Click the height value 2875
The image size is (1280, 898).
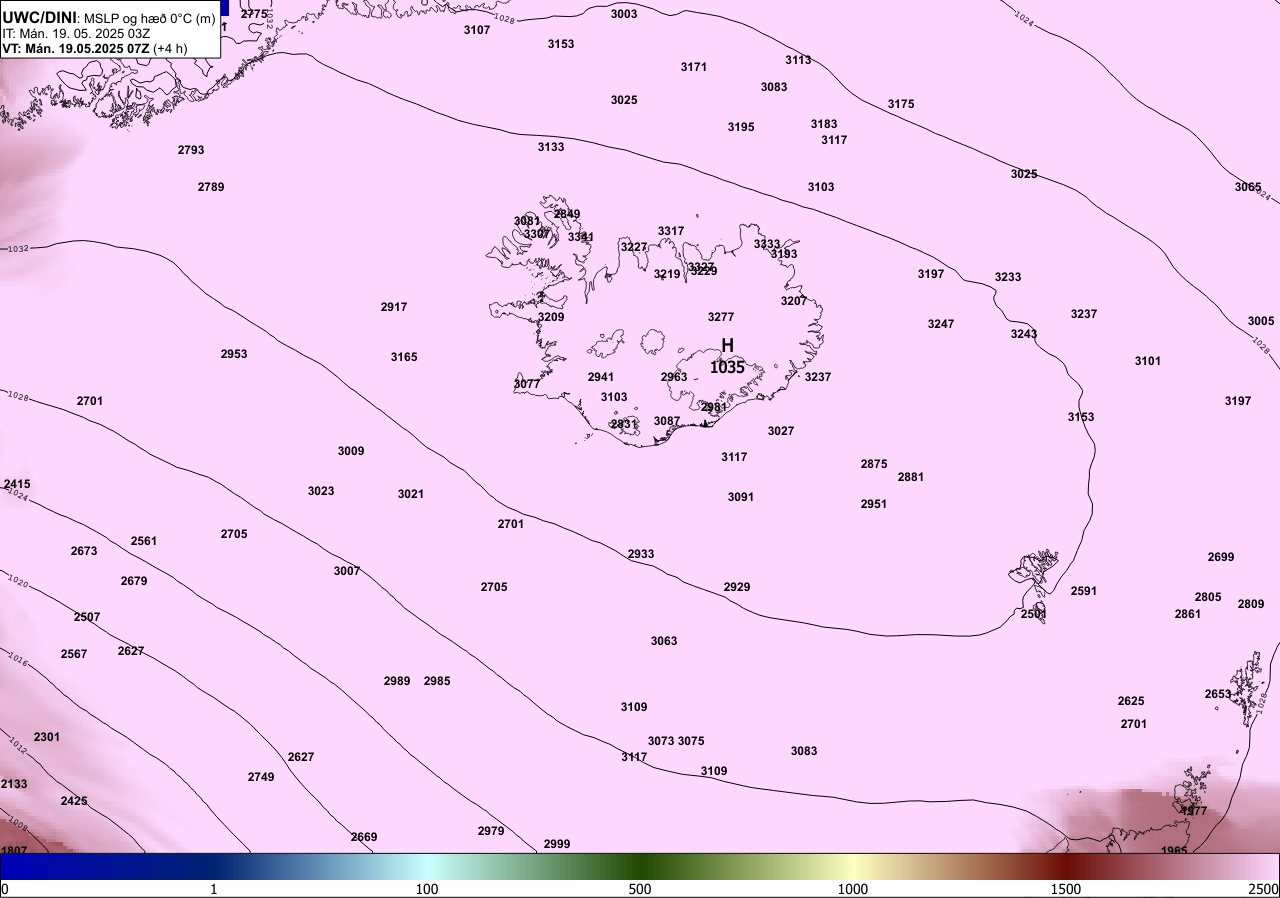point(874,464)
